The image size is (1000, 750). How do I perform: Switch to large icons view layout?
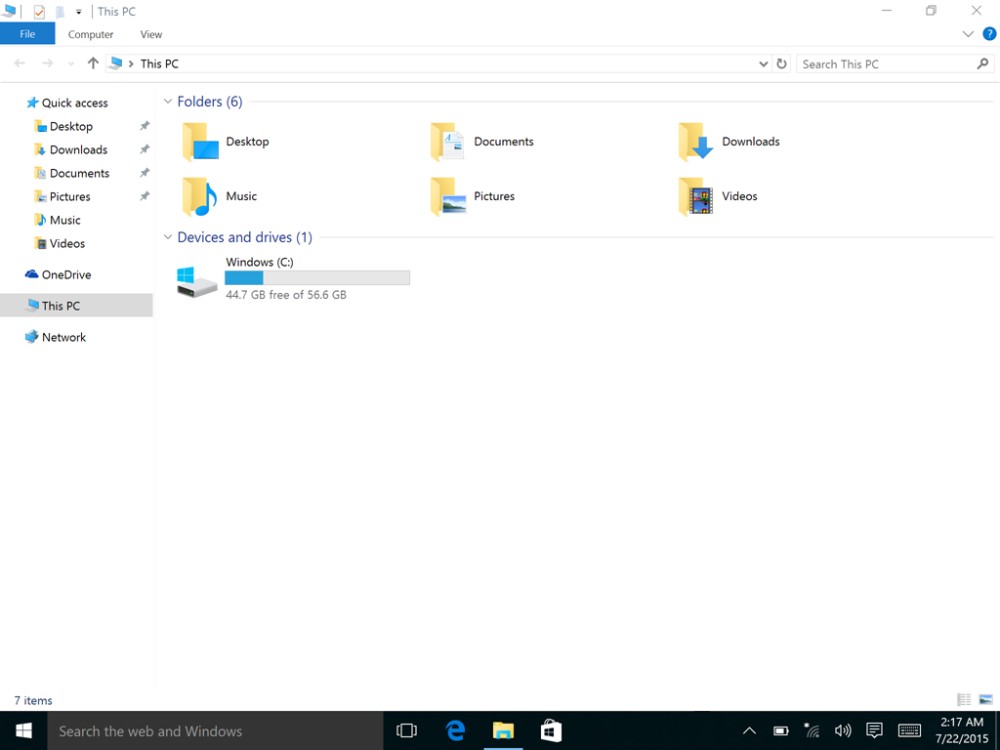pos(986,700)
